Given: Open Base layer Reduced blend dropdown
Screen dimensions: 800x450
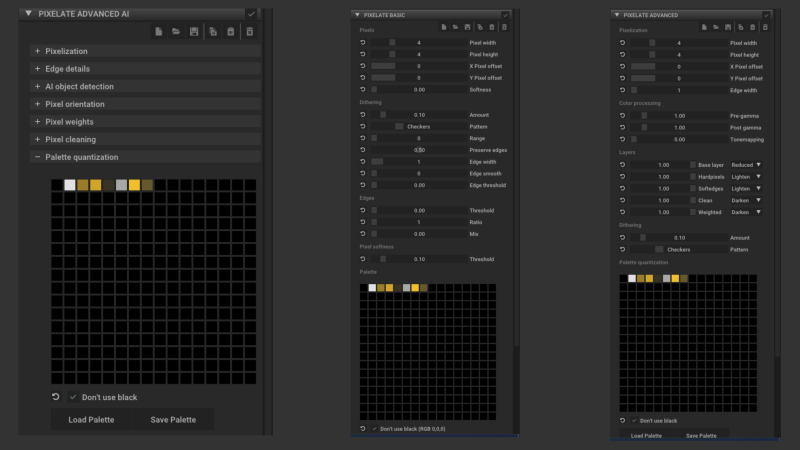Looking at the screenshot, I should [746, 165].
